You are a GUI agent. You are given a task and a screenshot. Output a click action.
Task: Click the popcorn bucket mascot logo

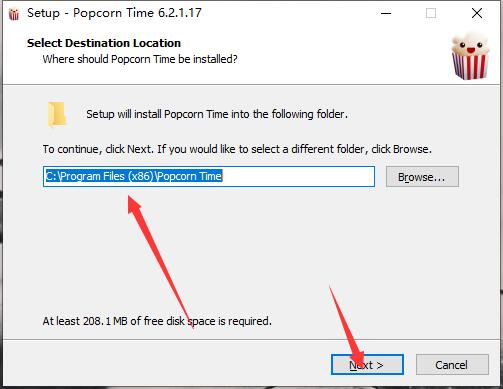point(470,56)
